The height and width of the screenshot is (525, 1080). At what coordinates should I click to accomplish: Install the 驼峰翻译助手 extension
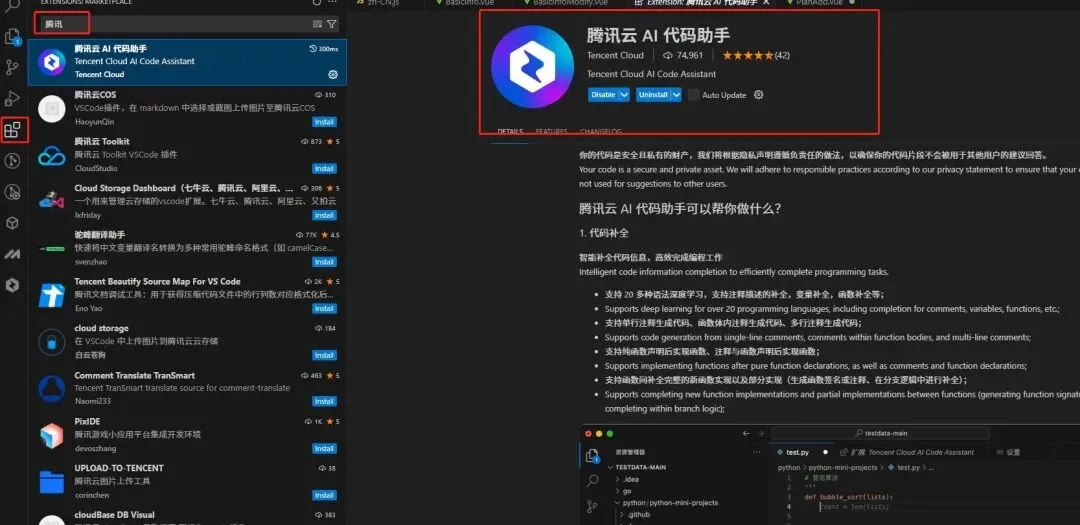324,262
